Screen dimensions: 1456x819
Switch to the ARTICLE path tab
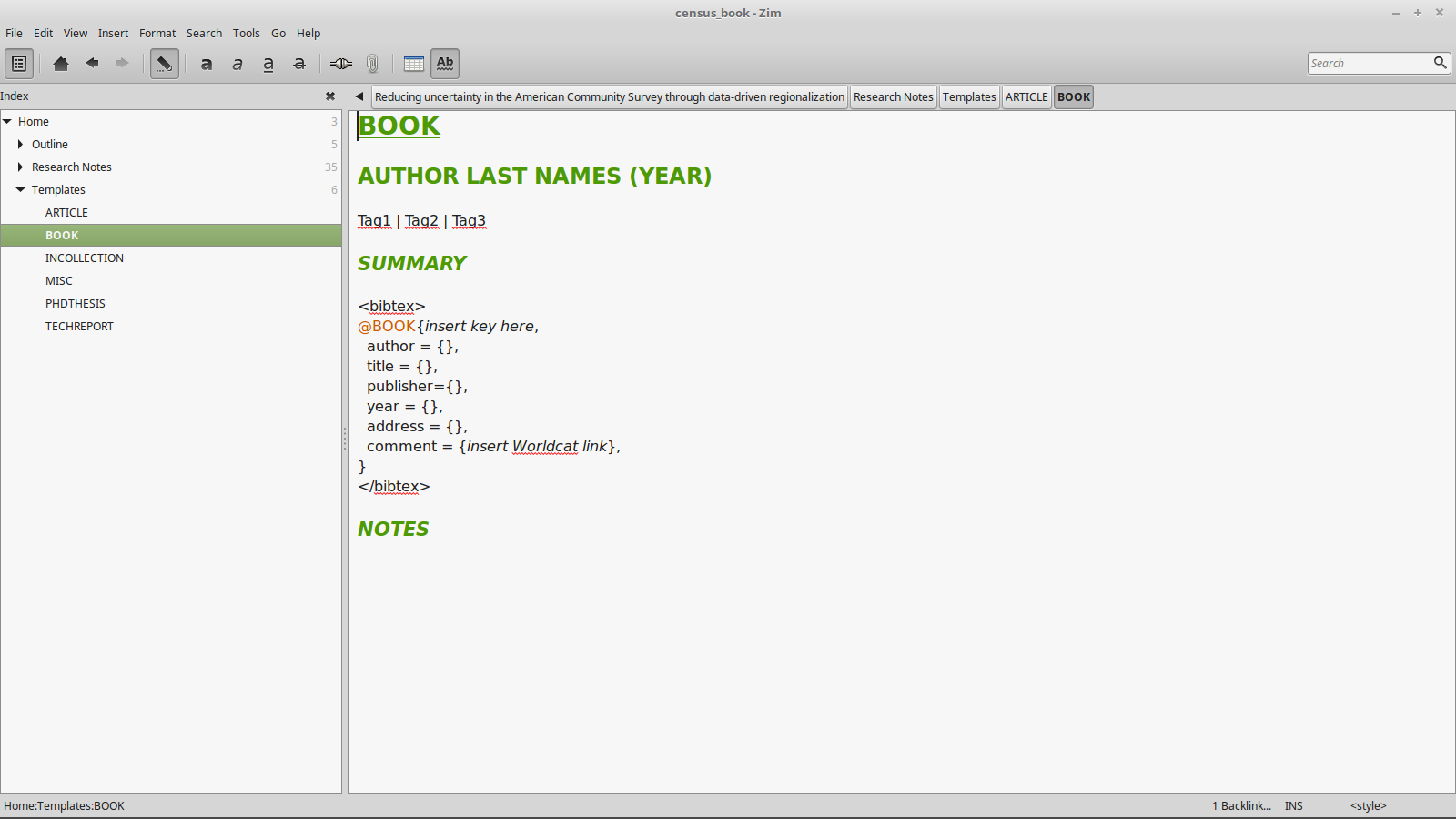tap(1026, 97)
